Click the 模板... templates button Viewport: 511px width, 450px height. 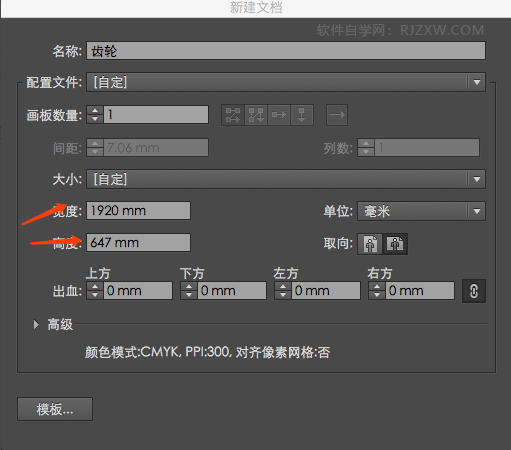pyautogui.click(x=55, y=409)
